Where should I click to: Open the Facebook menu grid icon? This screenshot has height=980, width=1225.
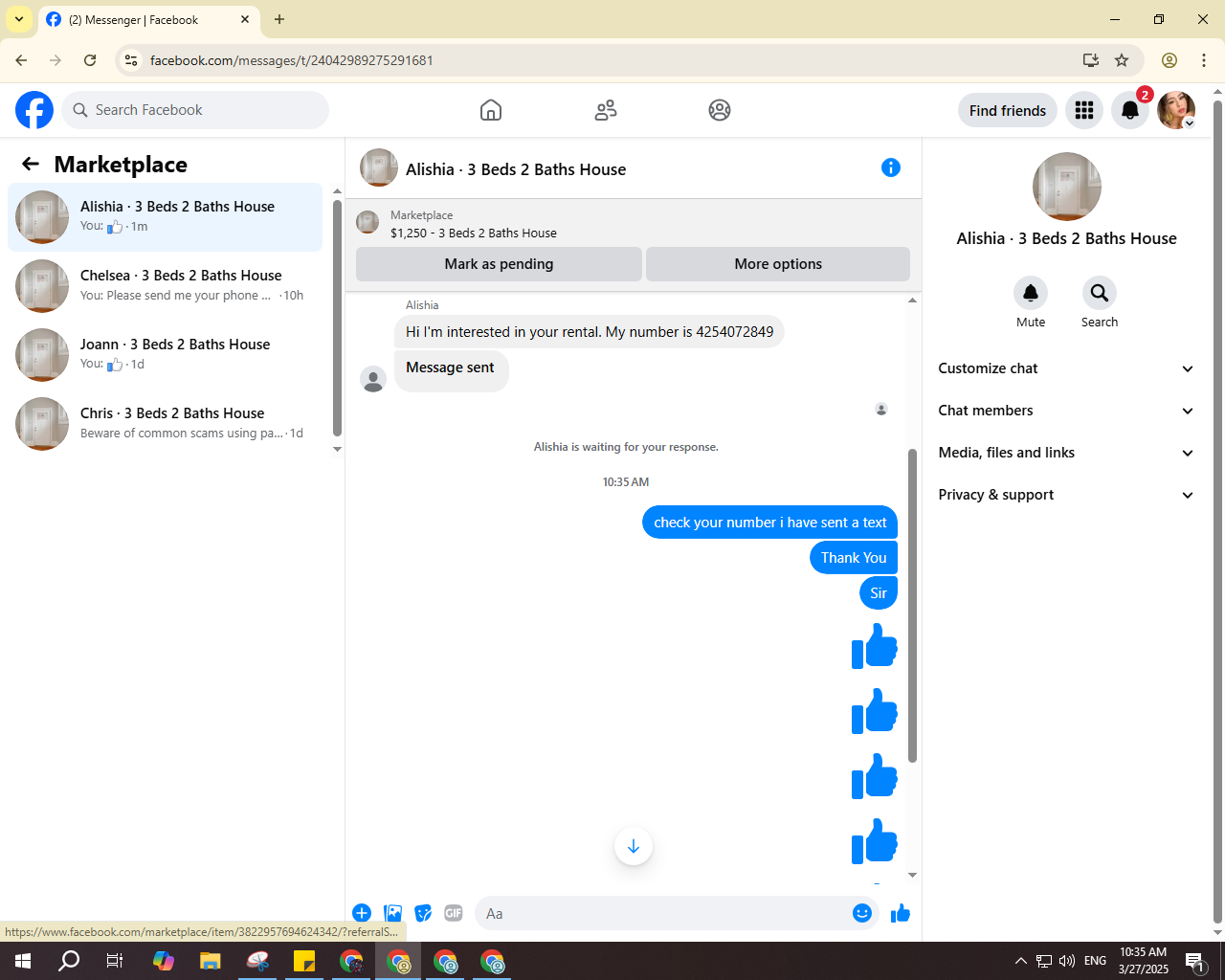tap(1084, 110)
